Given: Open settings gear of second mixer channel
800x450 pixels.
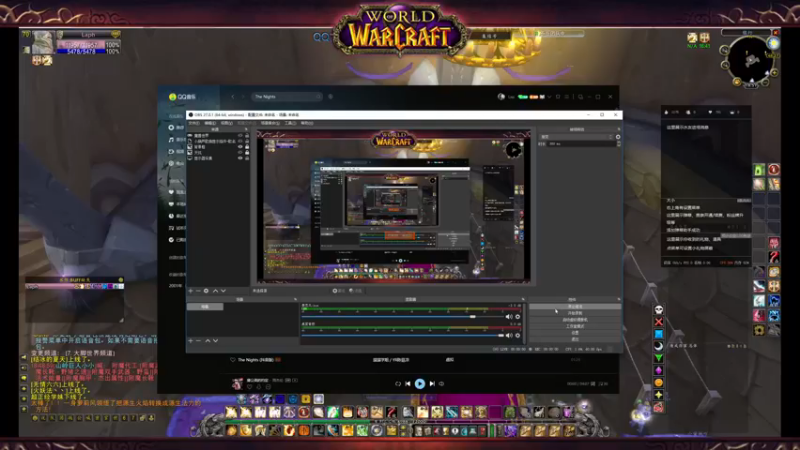Looking at the screenshot, I should click(518, 335).
